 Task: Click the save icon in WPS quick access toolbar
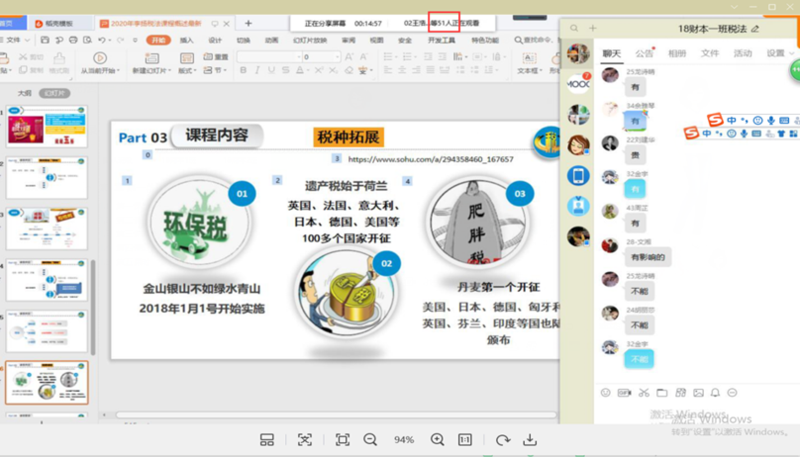(45, 40)
